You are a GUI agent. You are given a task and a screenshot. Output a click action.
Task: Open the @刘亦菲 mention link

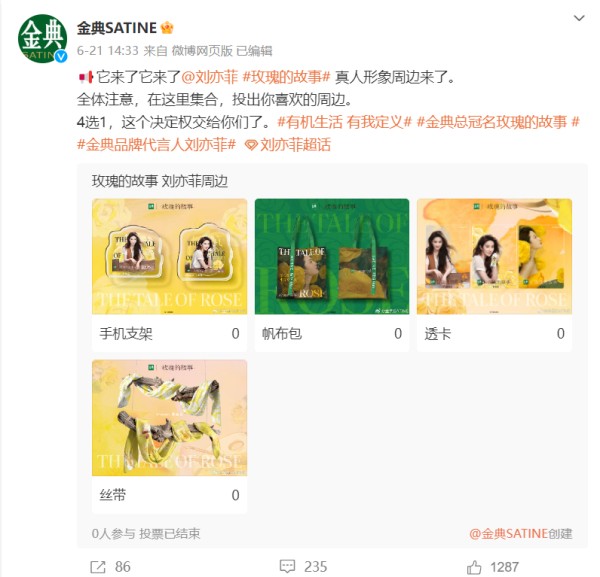(x=210, y=77)
